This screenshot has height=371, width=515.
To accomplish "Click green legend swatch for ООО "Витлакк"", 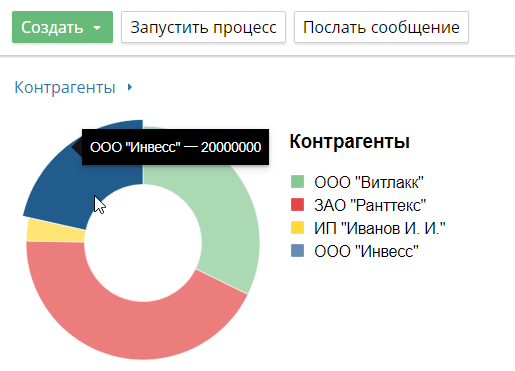I will coord(297,182).
